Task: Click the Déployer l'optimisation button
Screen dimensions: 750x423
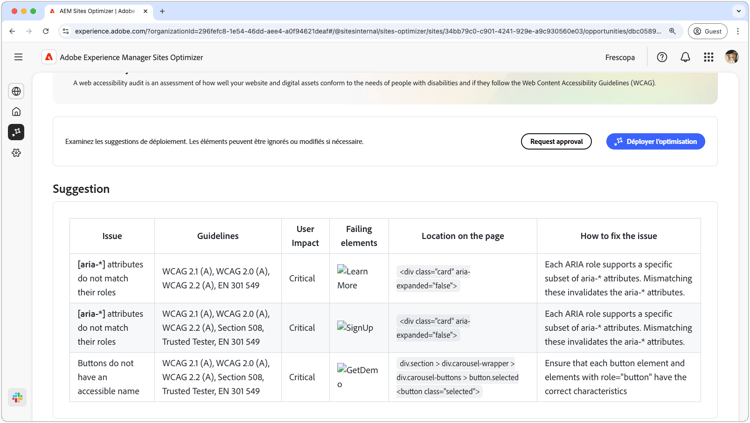Action: pos(655,141)
